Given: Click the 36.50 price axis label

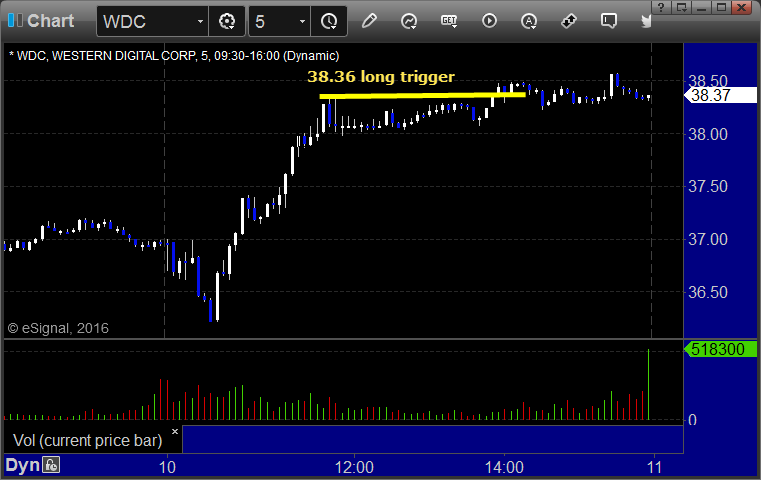Looking at the screenshot, I should click(708, 292).
